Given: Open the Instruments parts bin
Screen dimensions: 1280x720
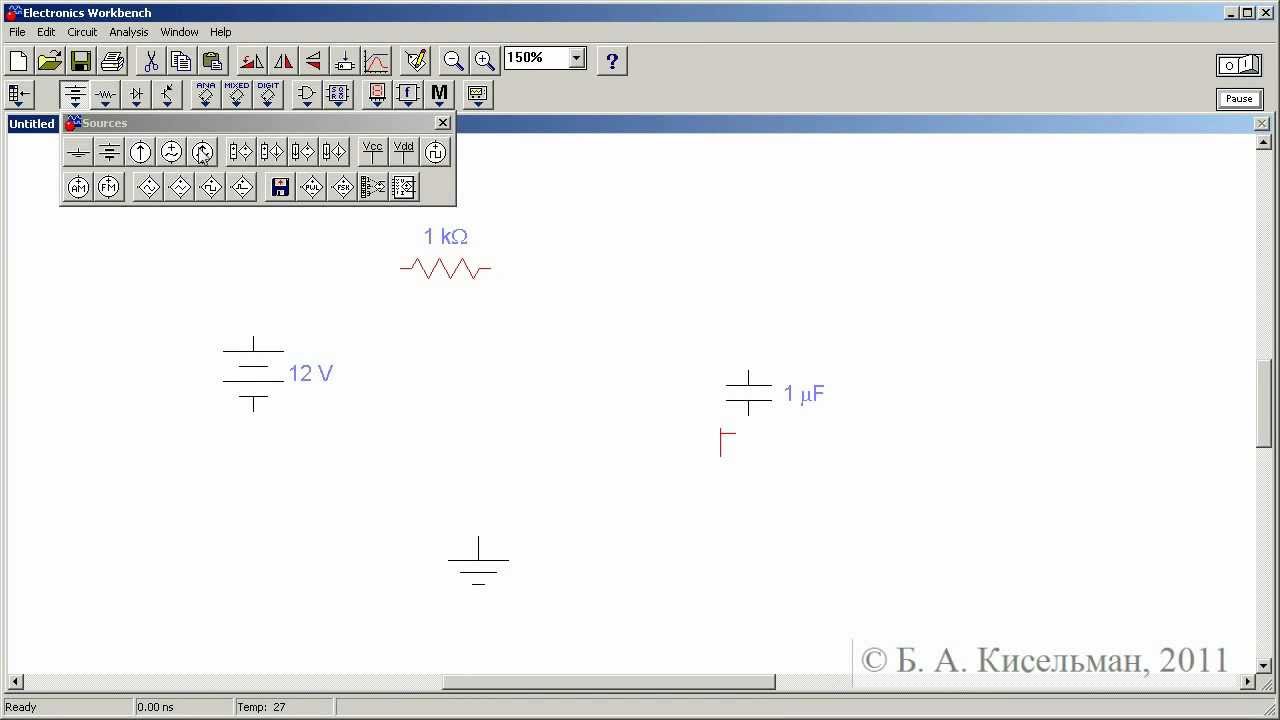Looking at the screenshot, I should coord(477,95).
